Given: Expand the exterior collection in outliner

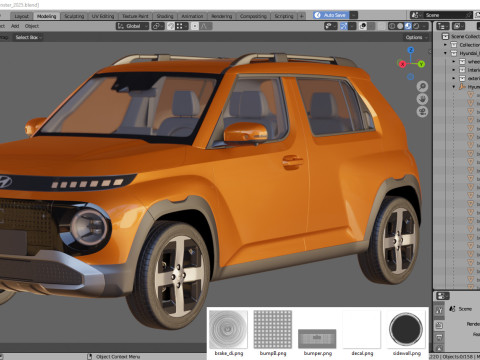Looking at the screenshot, I should (453, 78).
